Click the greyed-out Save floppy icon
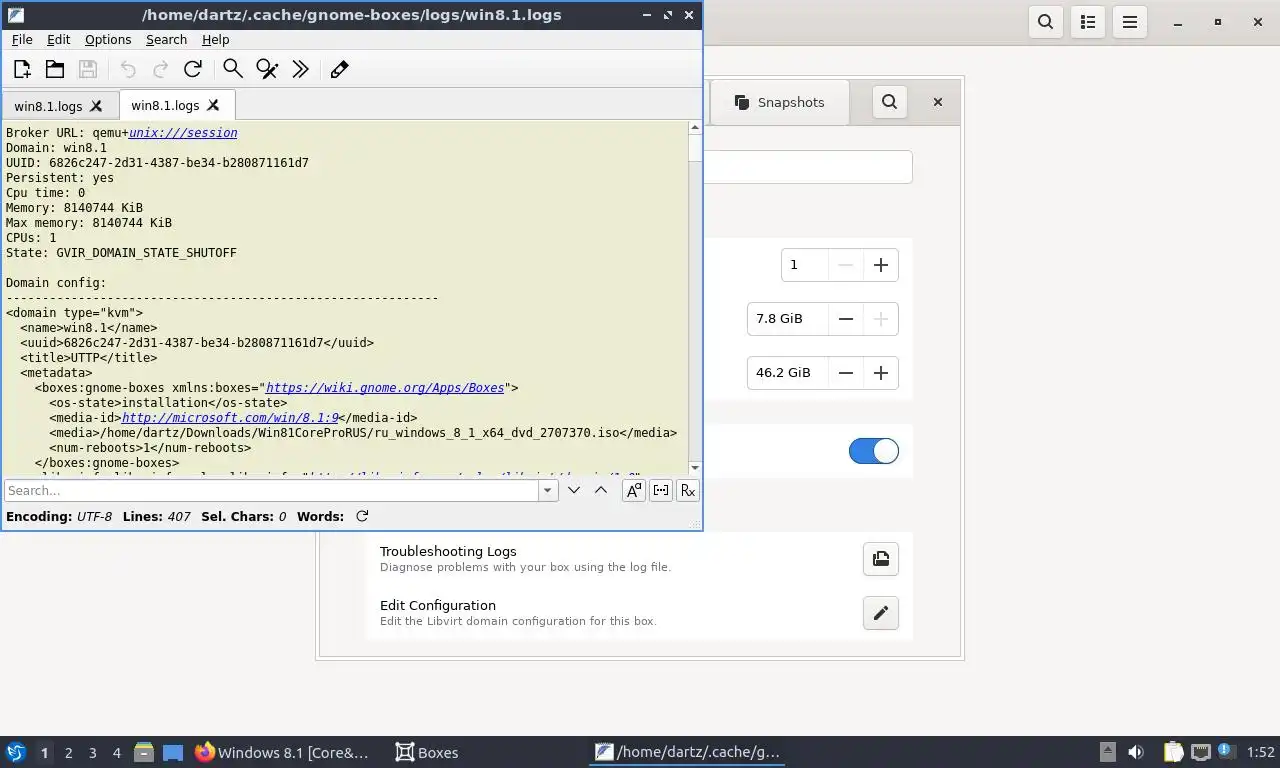The height and width of the screenshot is (768, 1280). [x=88, y=69]
